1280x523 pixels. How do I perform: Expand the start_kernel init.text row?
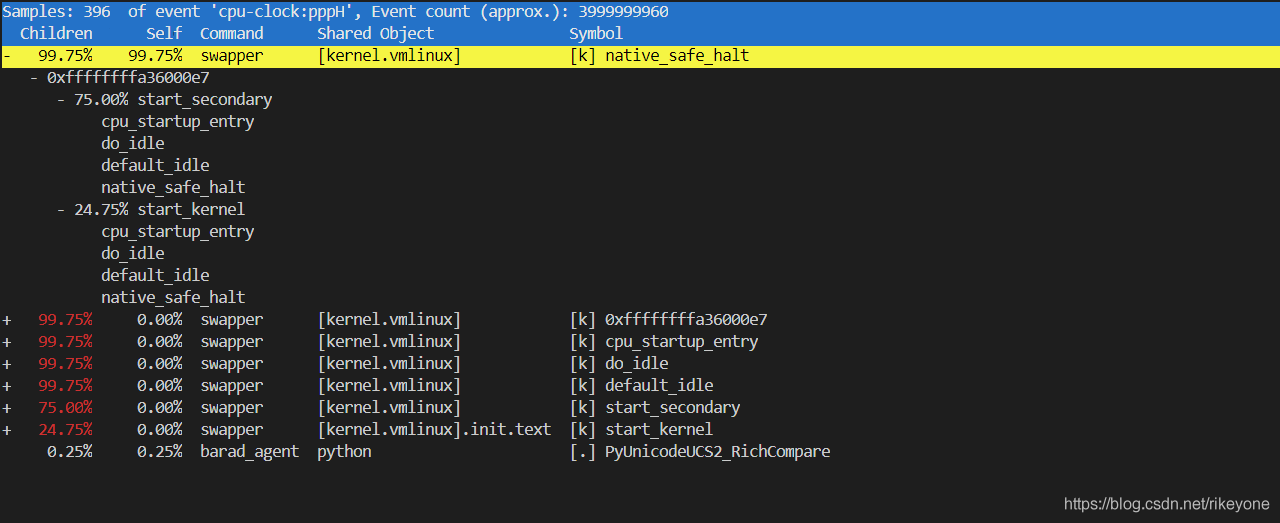(x=6, y=430)
